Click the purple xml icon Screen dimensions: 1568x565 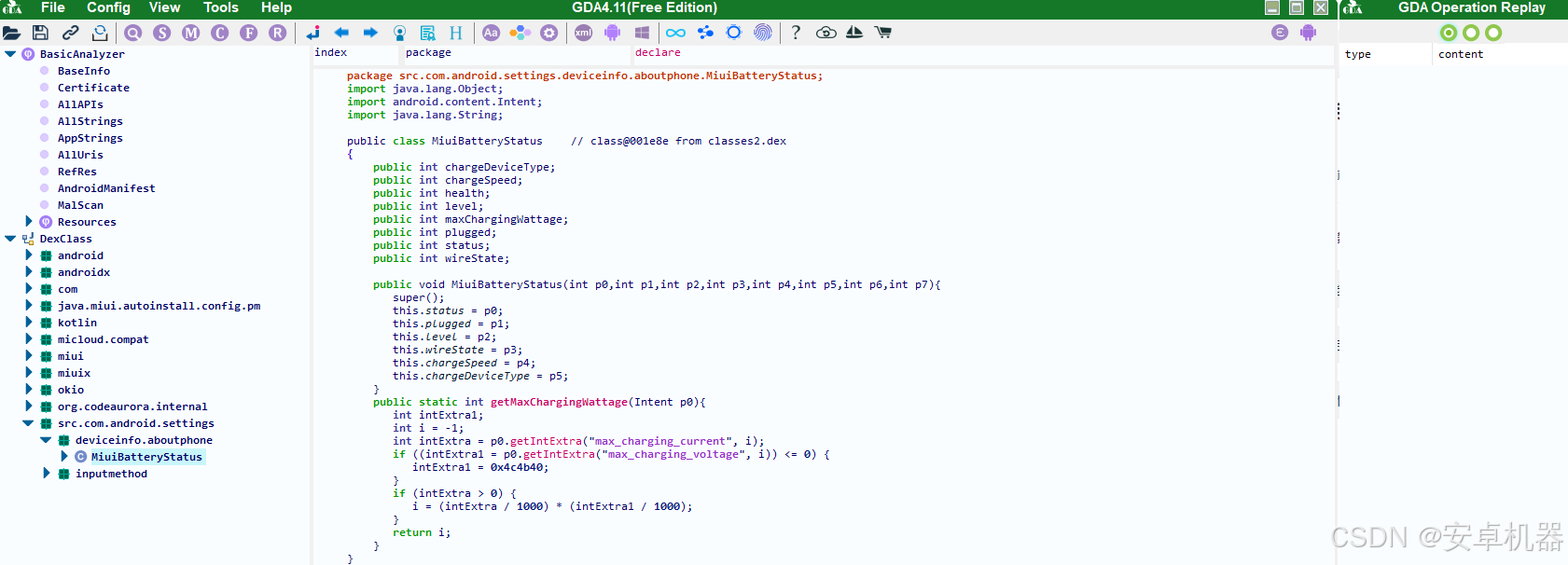click(583, 33)
